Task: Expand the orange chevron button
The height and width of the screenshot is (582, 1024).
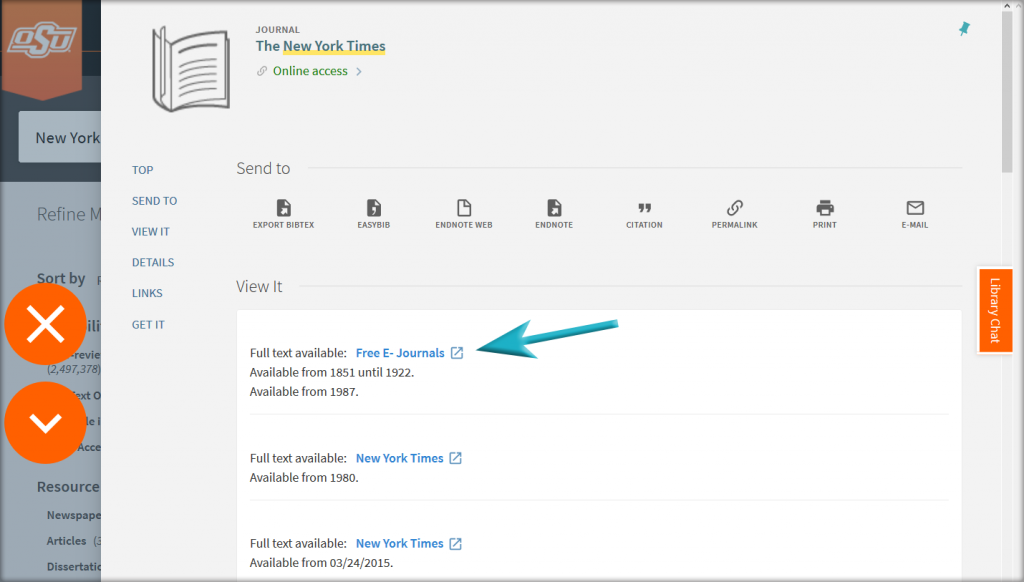Action: pos(46,422)
